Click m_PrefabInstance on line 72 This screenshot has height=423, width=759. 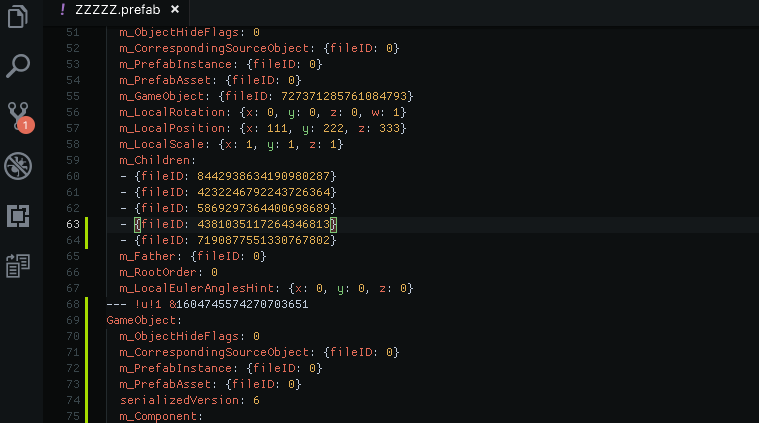click(x=175, y=368)
